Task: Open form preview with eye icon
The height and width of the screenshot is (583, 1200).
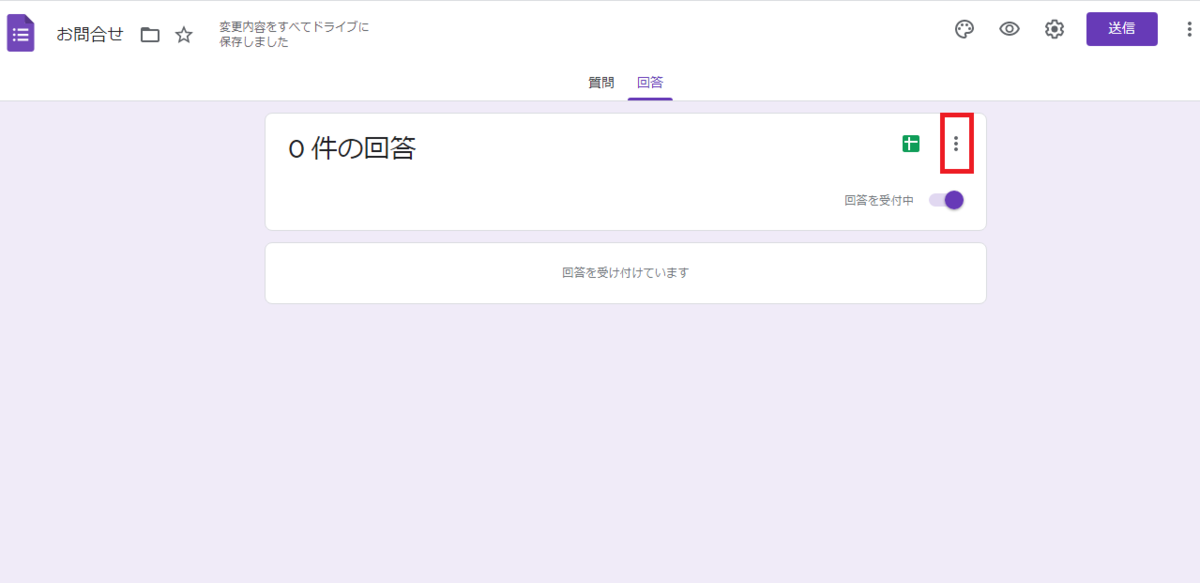Action: pyautogui.click(x=1009, y=29)
